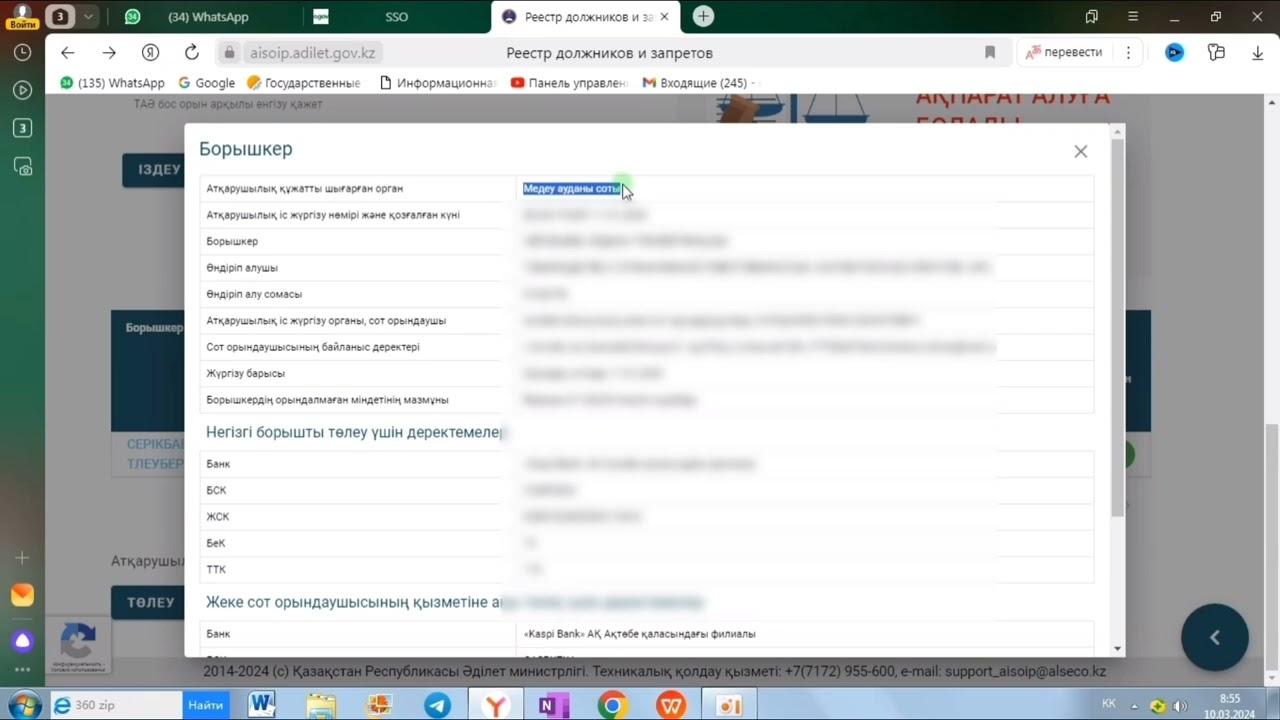The height and width of the screenshot is (720, 1280).
Task: Open Информационная bookmark
Action: click(438, 83)
